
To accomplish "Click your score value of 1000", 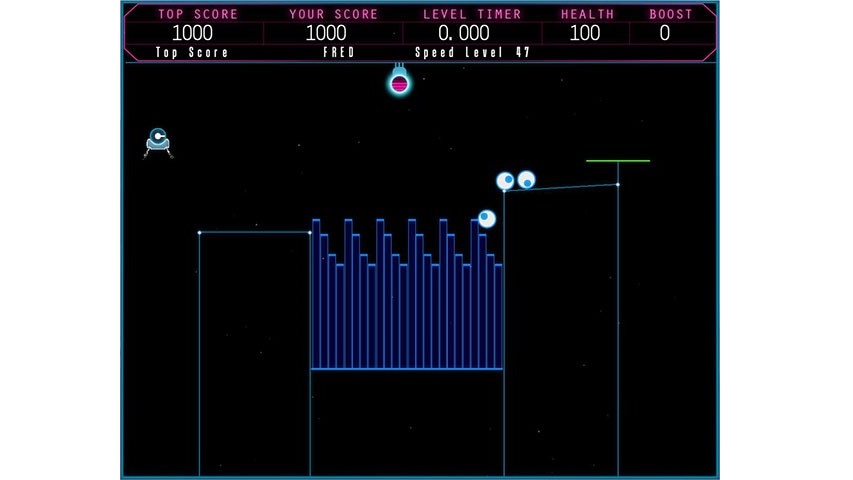I will coord(326,33).
